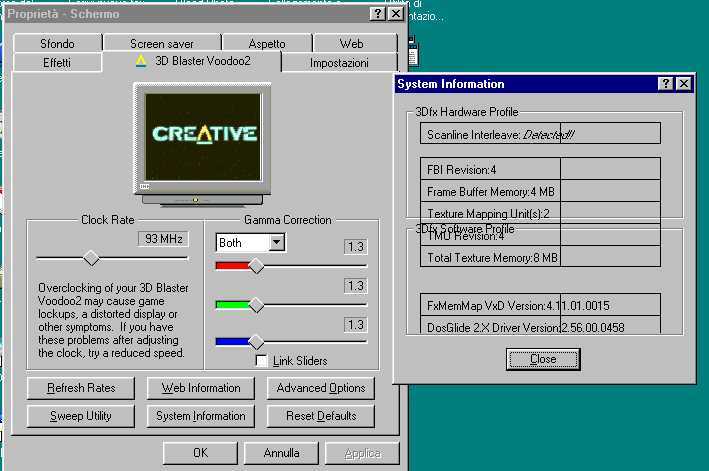This screenshot has height=471, width=709.
Task: Select the 3D Blaster Voodoo2 tab
Action: 192,61
